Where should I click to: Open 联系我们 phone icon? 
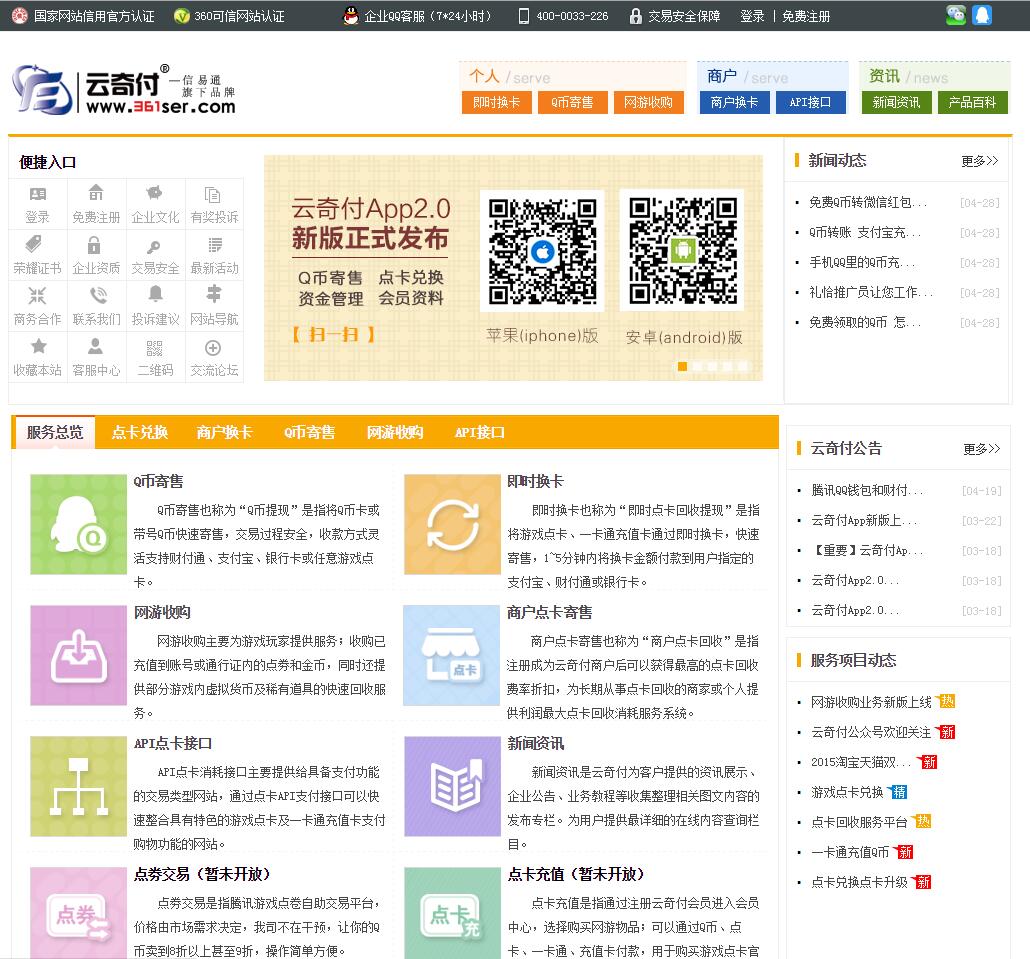[x=96, y=297]
